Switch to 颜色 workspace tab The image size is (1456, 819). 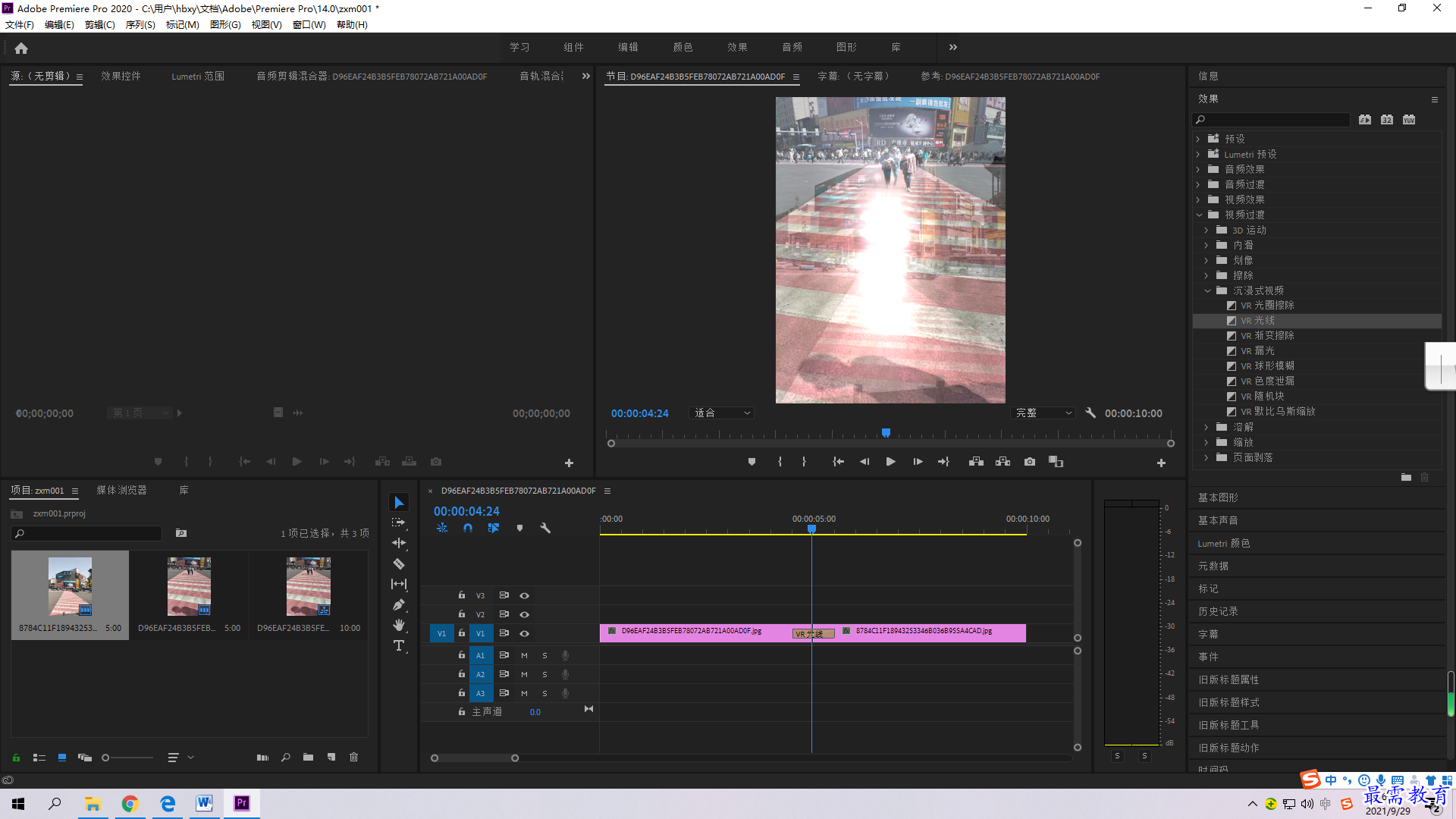pyautogui.click(x=682, y=47)
